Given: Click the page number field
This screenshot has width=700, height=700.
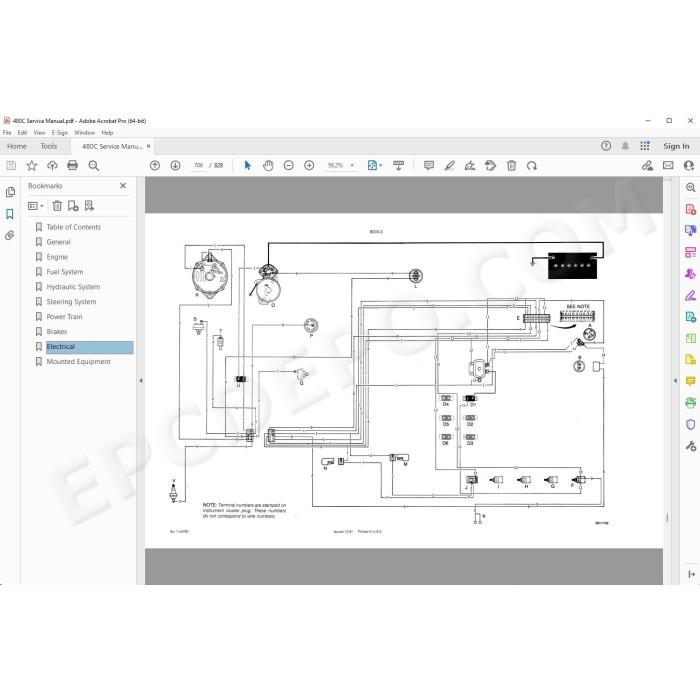Looking at the screenshot, I should [x=198, y=166].
